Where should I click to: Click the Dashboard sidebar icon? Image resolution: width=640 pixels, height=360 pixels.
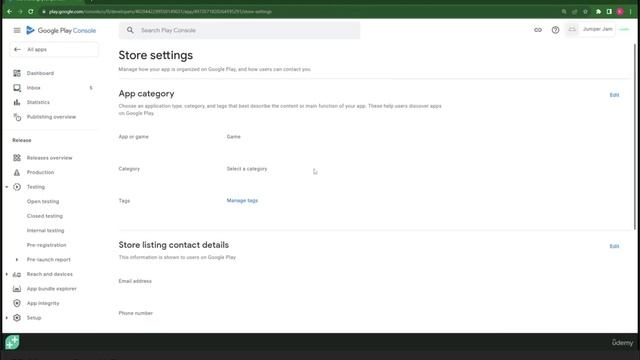(x=17, y=73)
